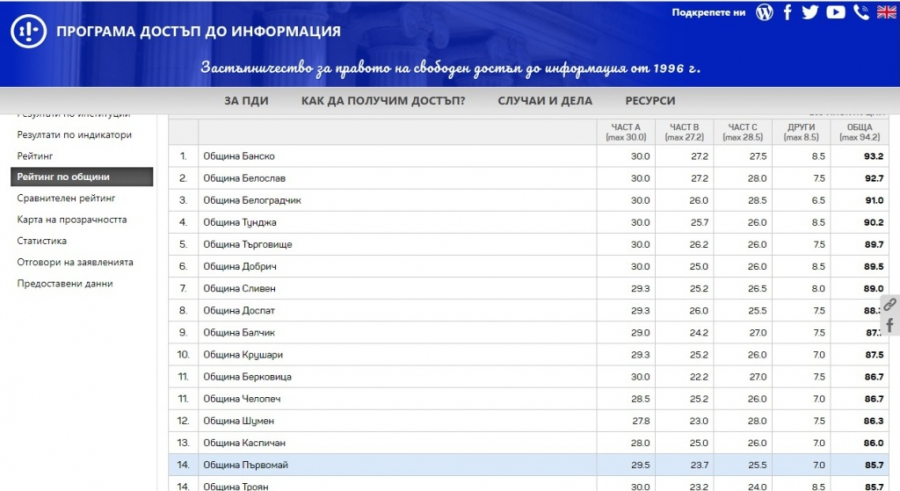
Task: Select the Община Каспичан row
Action: click(529, 443)
